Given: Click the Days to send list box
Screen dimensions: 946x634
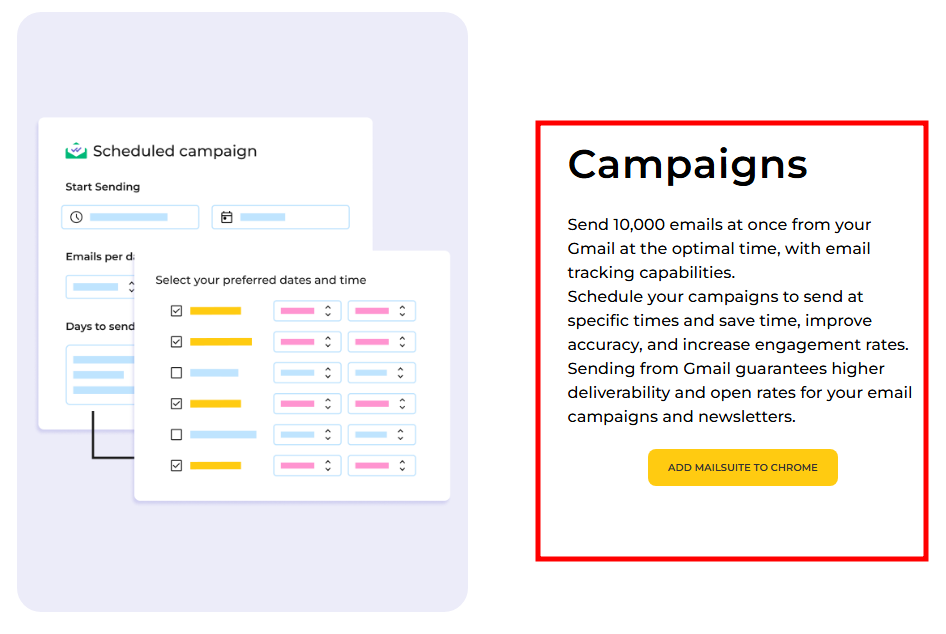Looking at the screenshot, I should pos(100,375).
